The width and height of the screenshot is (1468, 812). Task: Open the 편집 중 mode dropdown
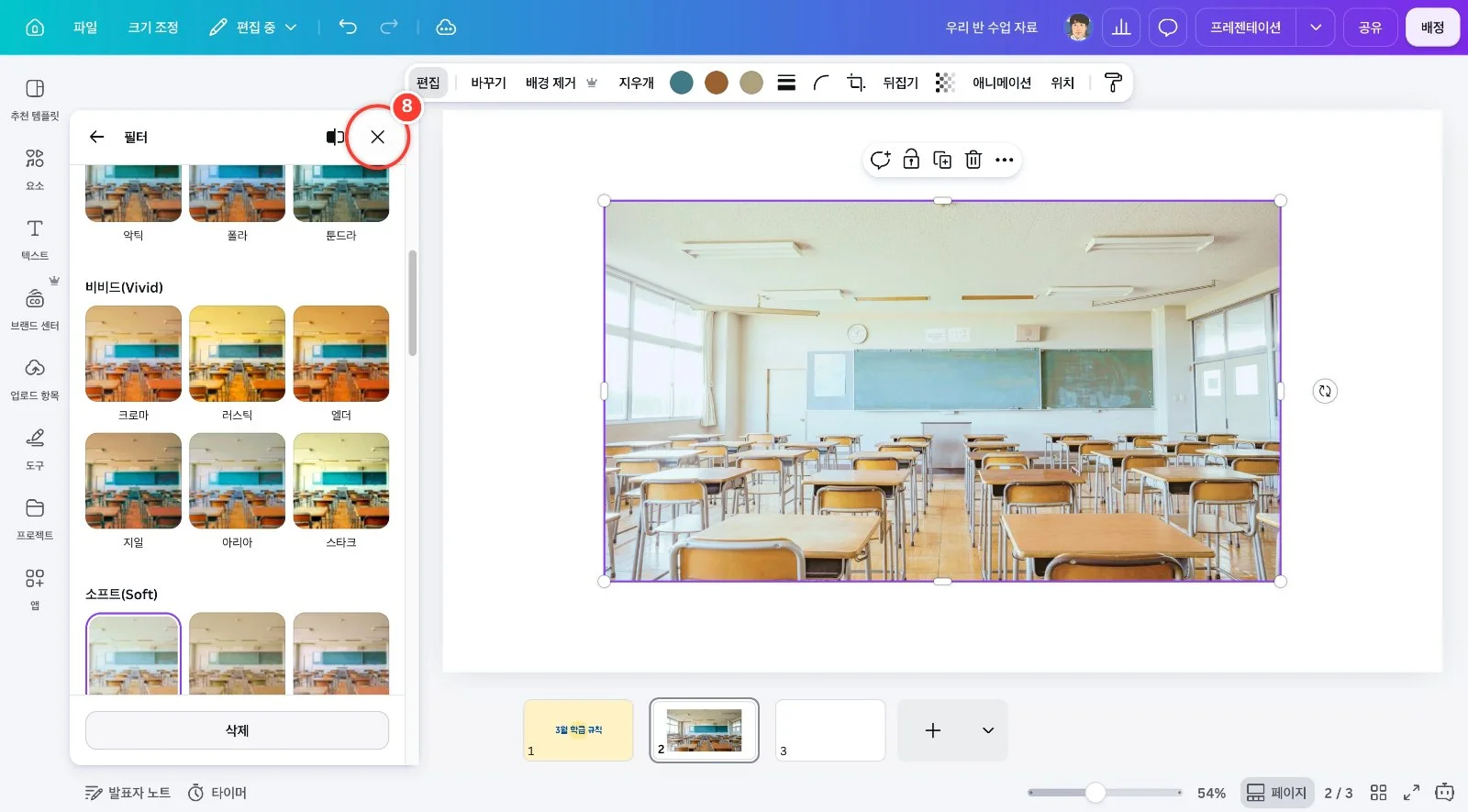[253, 28]
